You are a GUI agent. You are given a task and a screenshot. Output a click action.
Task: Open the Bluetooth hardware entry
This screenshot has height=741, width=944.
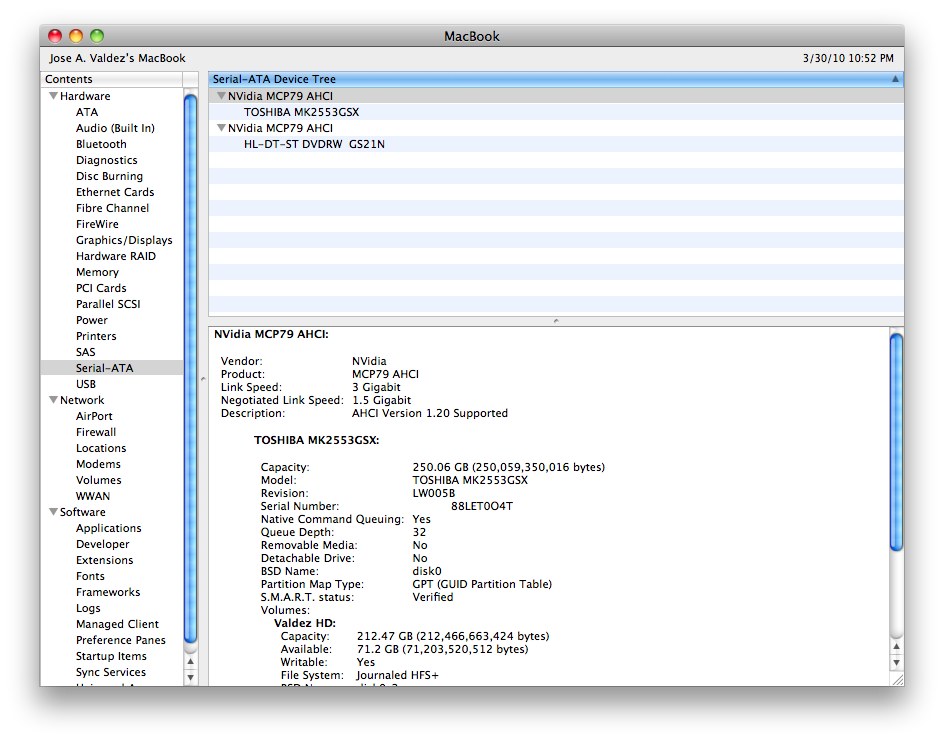coord(101,144)
